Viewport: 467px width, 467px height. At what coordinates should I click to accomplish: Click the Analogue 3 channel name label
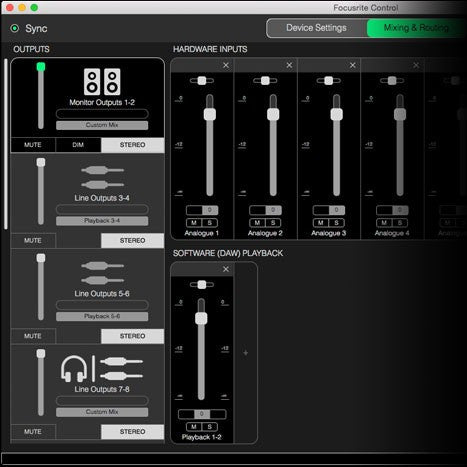[x=328, y=233]
